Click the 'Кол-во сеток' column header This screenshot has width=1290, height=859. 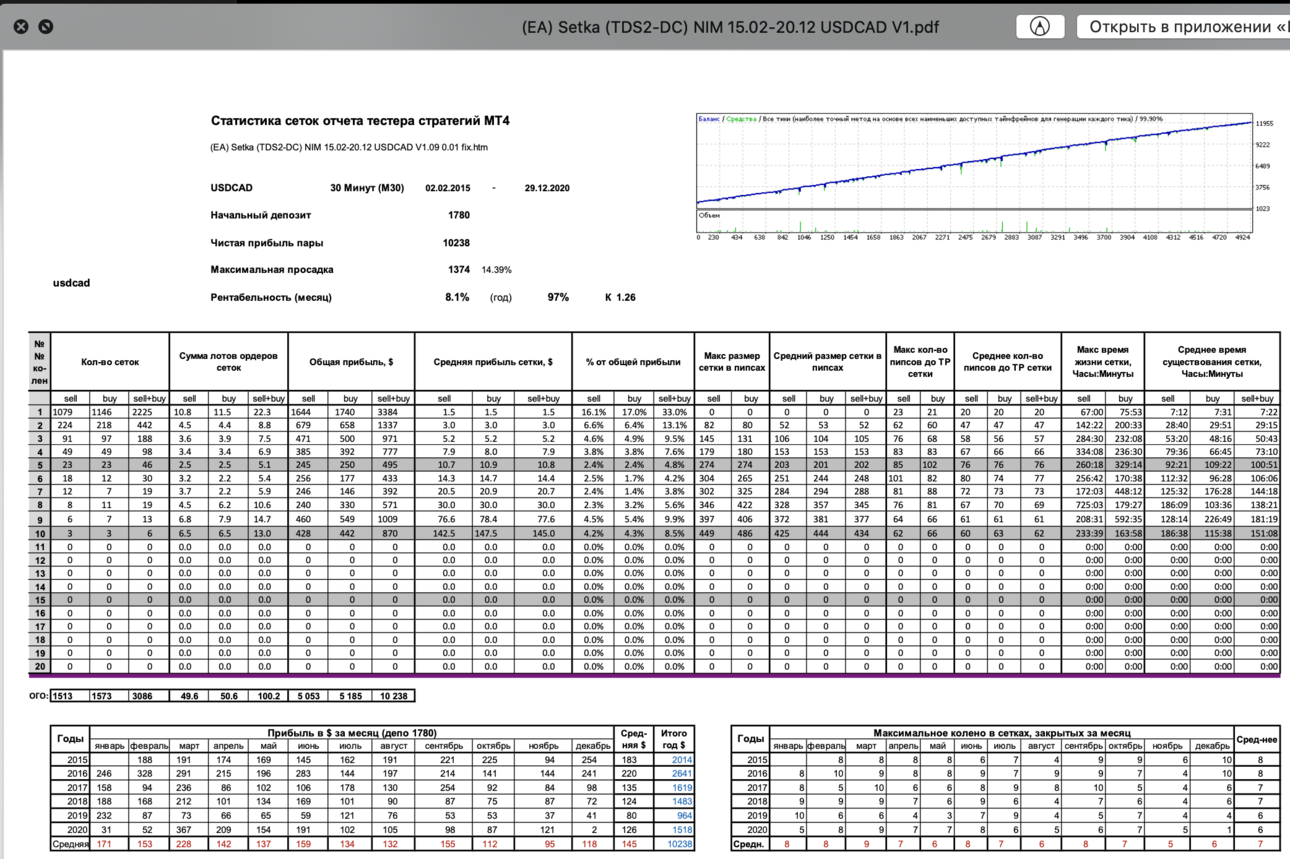click(110, 362)
